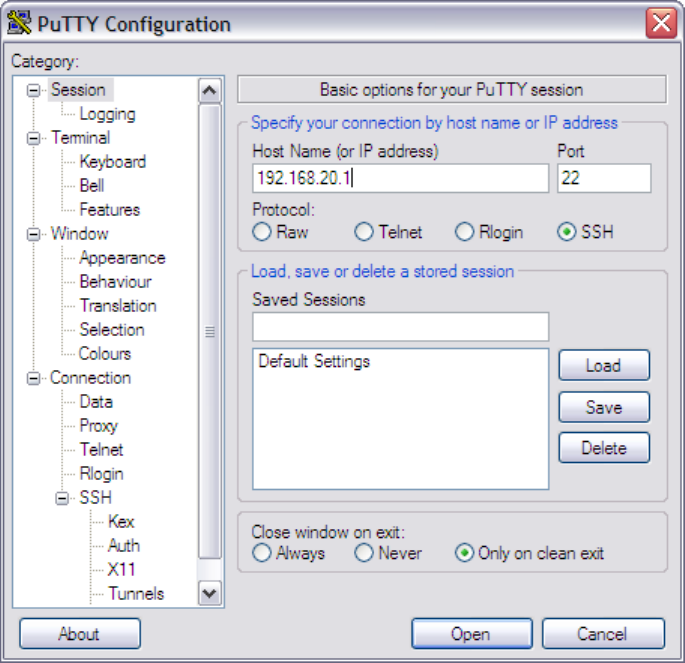Open the Colours category

coord(105,354)
